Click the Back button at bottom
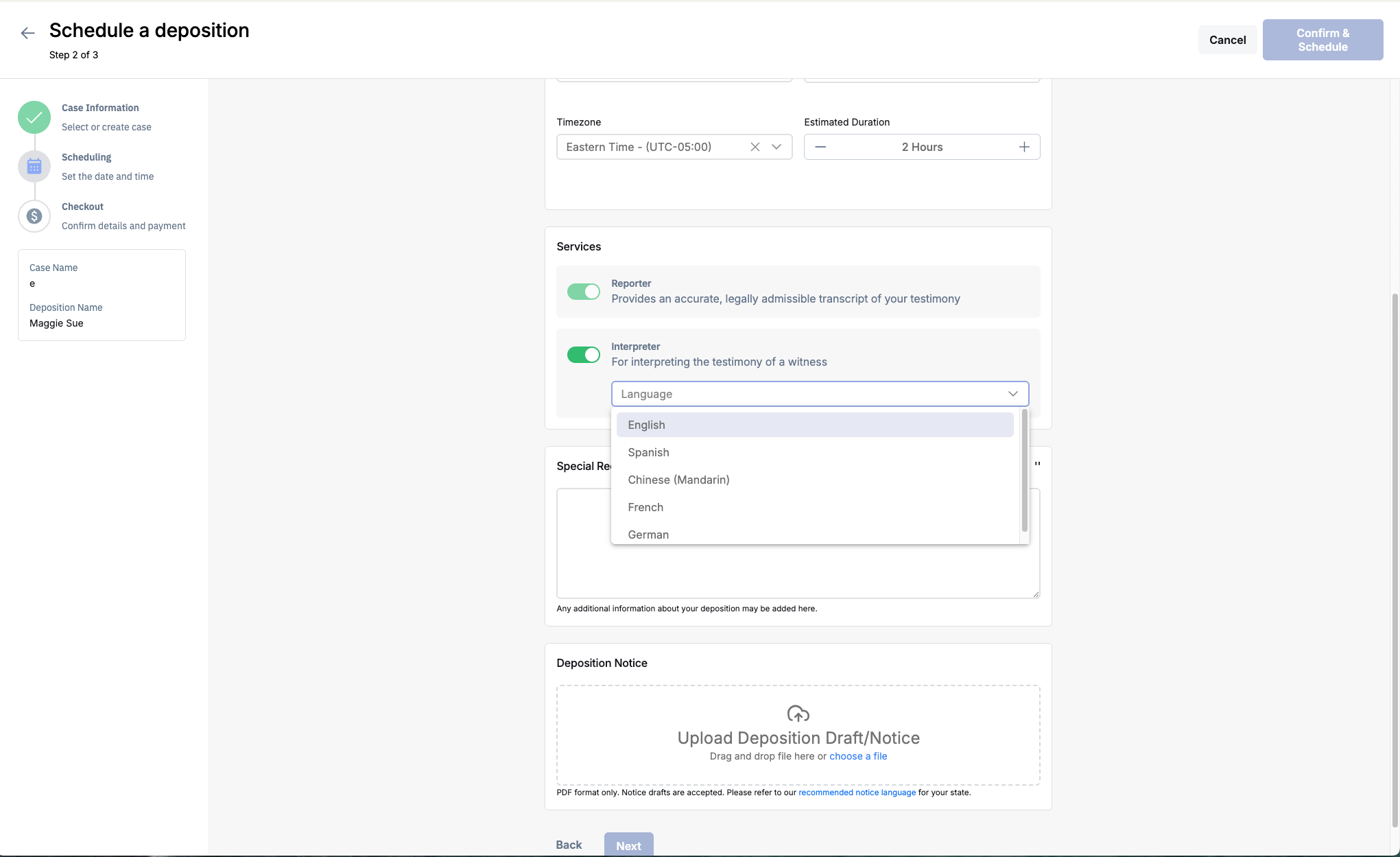The height and width of the screenshot is (857, 1400). click(569, 845)
